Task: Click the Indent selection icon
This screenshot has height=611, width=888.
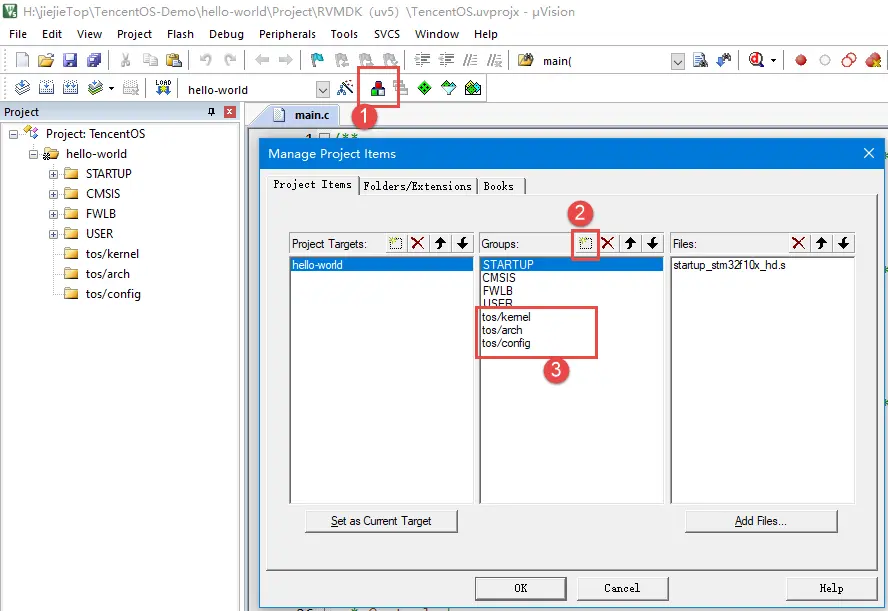Action: point(422,60)
